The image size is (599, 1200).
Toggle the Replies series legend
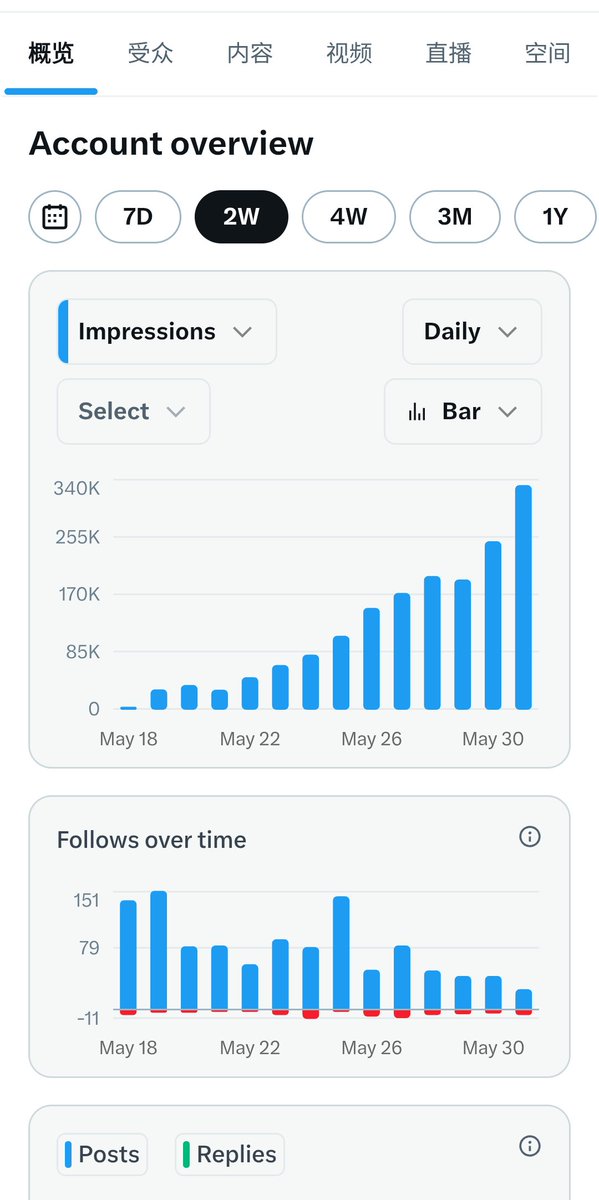(230, 1154)
